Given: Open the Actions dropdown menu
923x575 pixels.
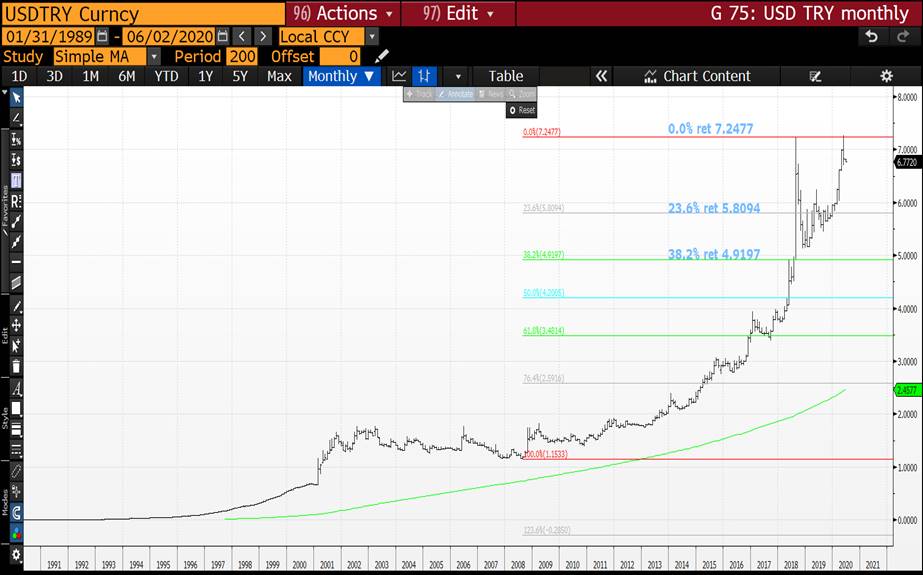Looking at the screenshot, I should coord(343,13).
